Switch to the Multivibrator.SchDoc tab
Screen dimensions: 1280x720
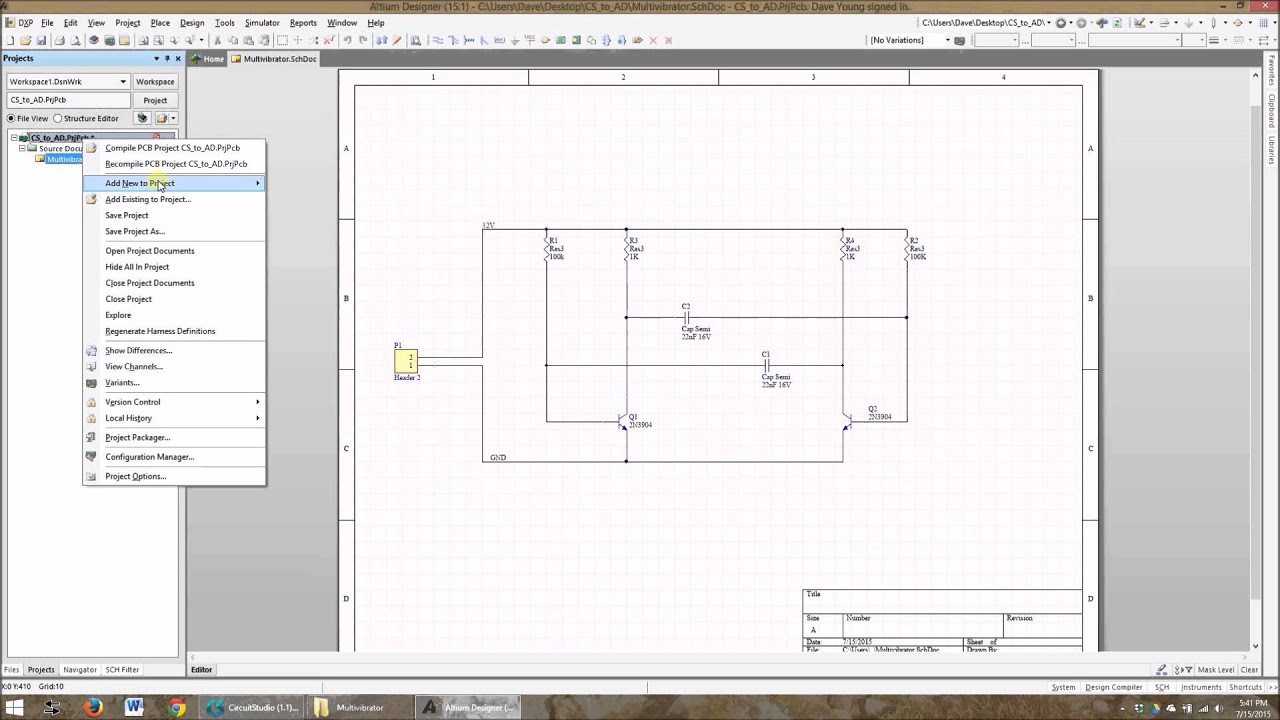click(x=275, y=59)
